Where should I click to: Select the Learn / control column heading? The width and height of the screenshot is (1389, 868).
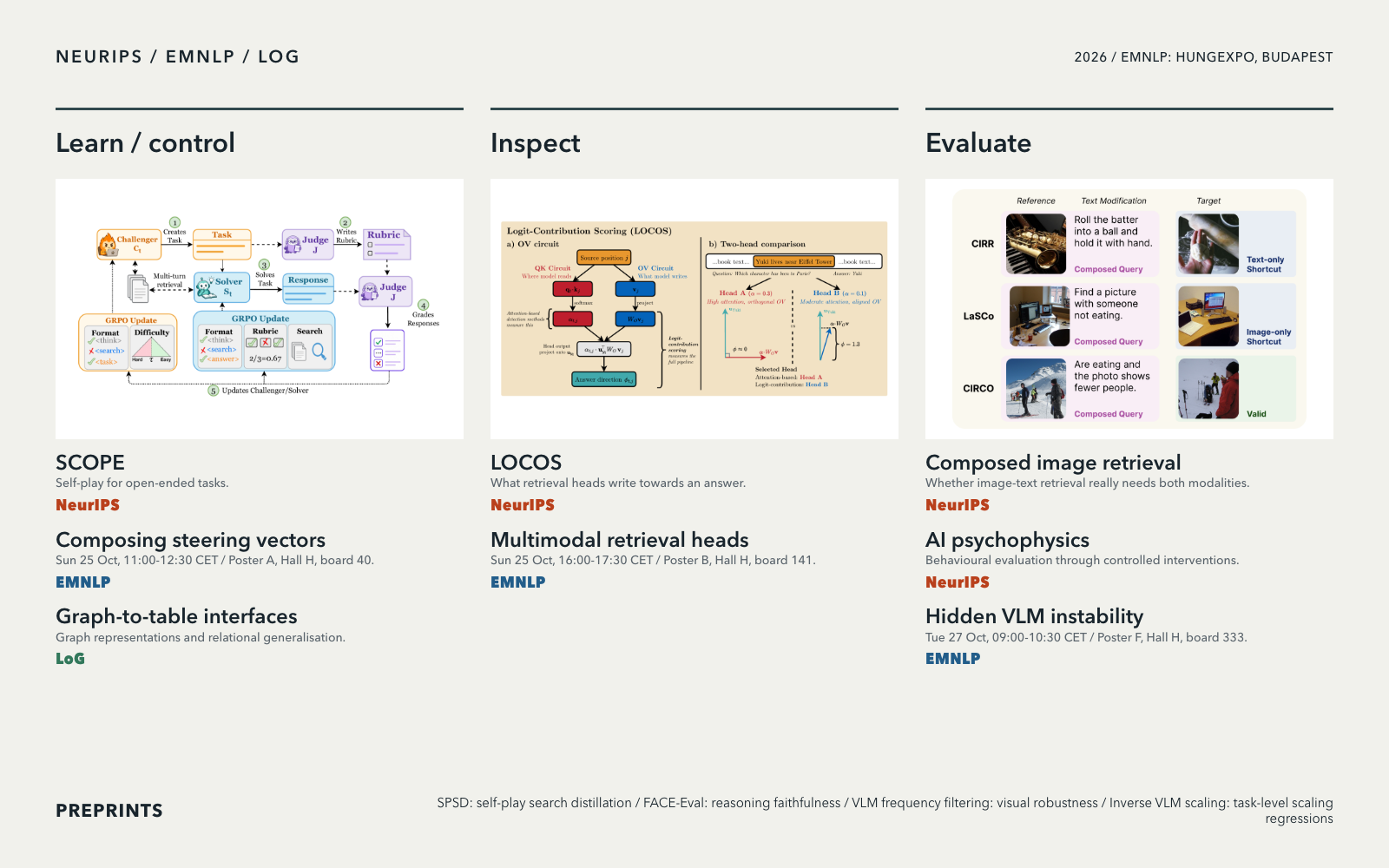point(145,143)
